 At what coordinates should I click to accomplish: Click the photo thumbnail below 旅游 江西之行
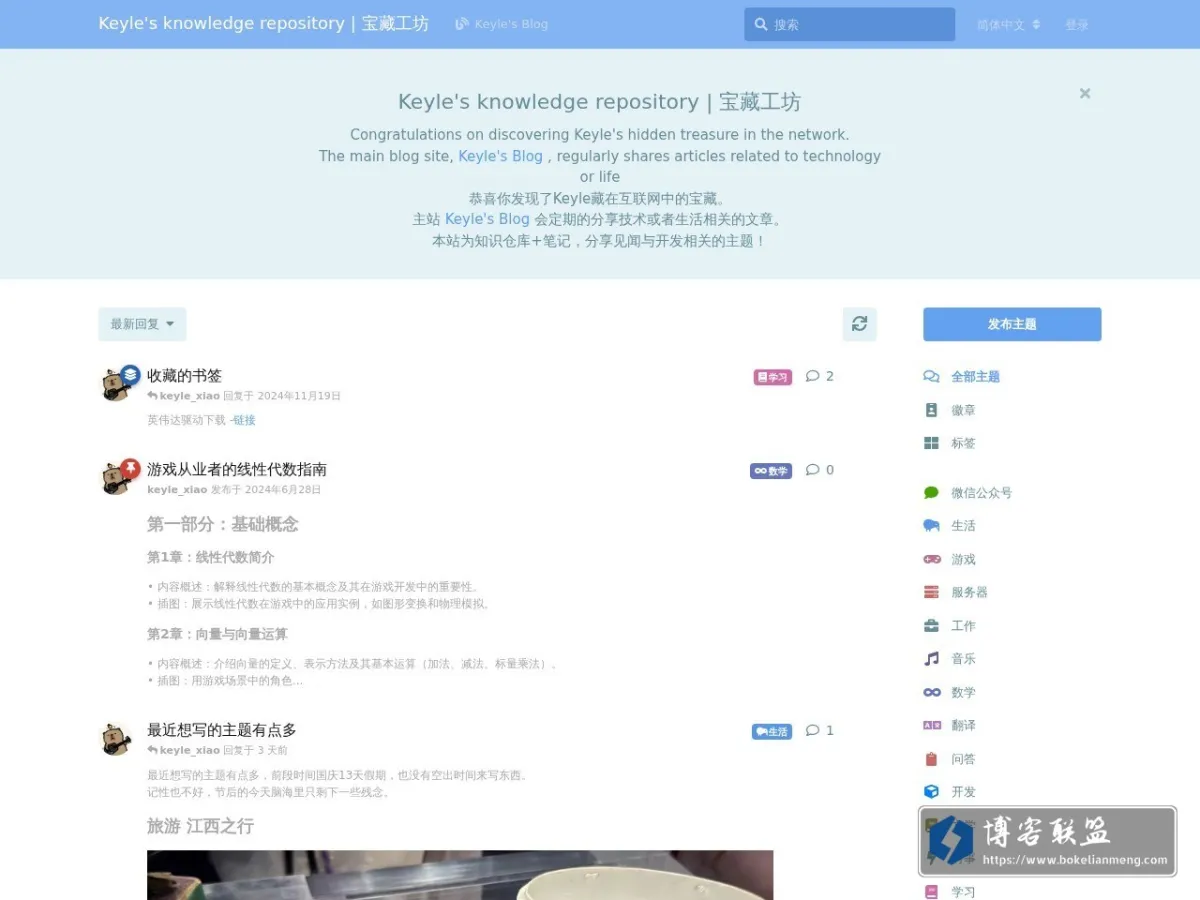(460, 875)
